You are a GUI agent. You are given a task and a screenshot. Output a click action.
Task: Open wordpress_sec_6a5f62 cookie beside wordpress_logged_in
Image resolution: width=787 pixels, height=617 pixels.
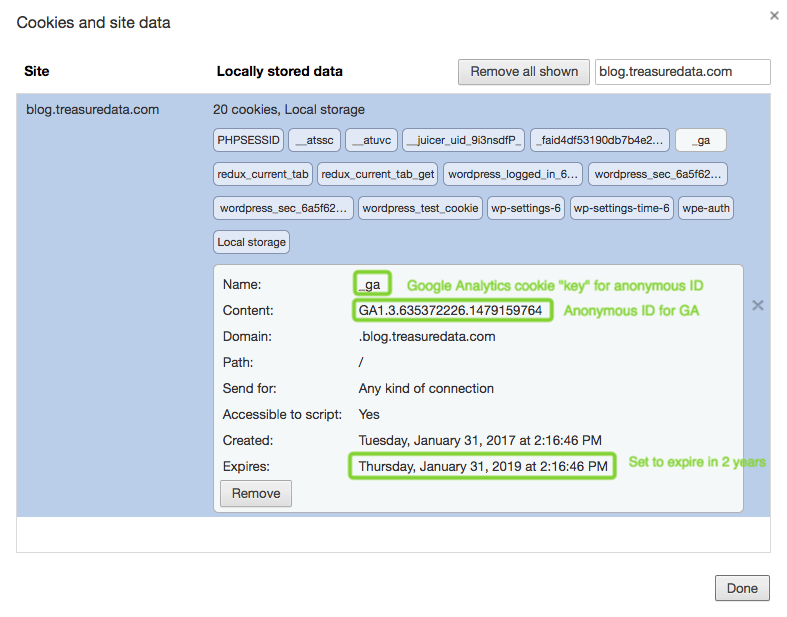pyautogui.click(x=658, y=174)
